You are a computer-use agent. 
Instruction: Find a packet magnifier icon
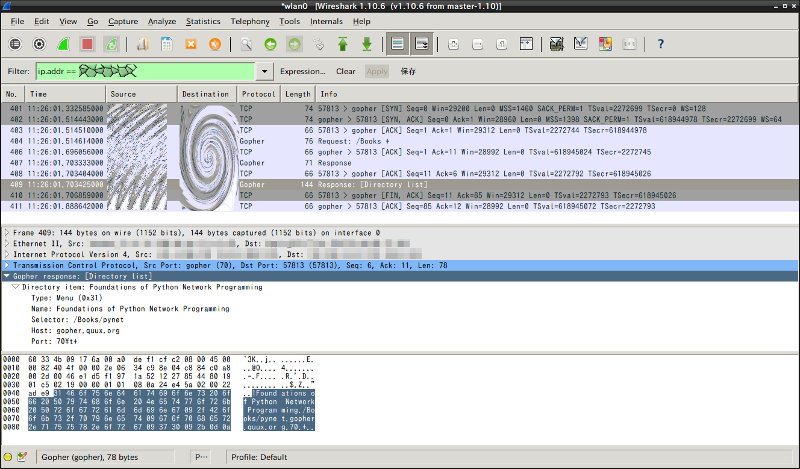pyautogui.click(x=246, y=44)
